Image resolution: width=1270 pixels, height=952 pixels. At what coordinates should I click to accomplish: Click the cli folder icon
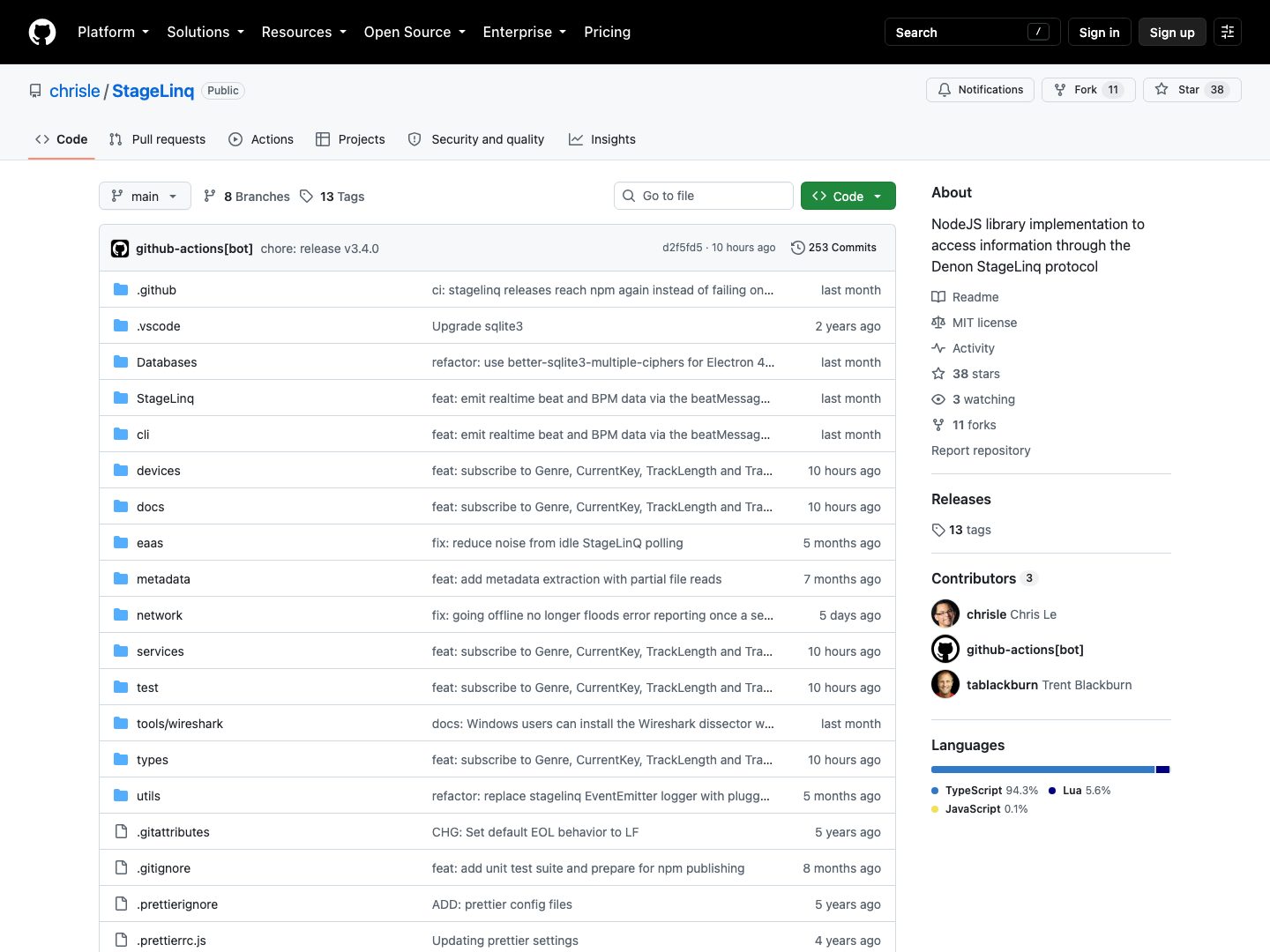point(121,435)
